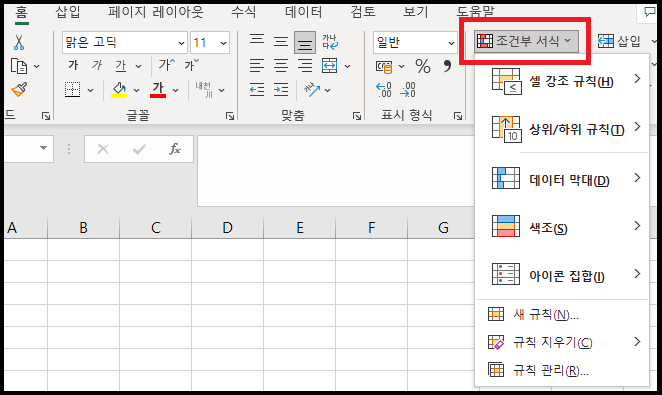Click the Insert Function fx button
Image resolution: width=662 pixels, height=395 pixels.
(175, 149)
